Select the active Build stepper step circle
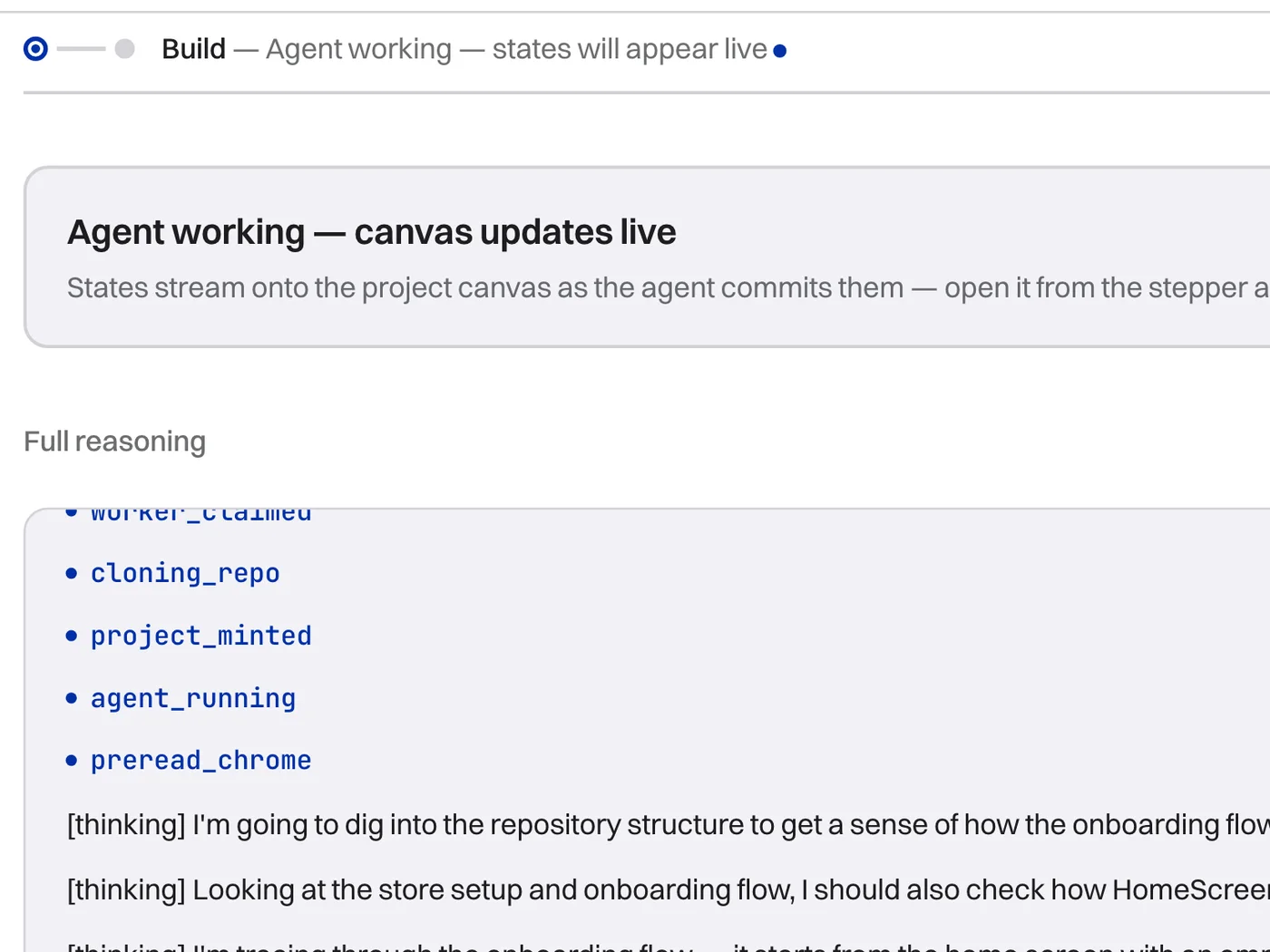 (35, 49)
